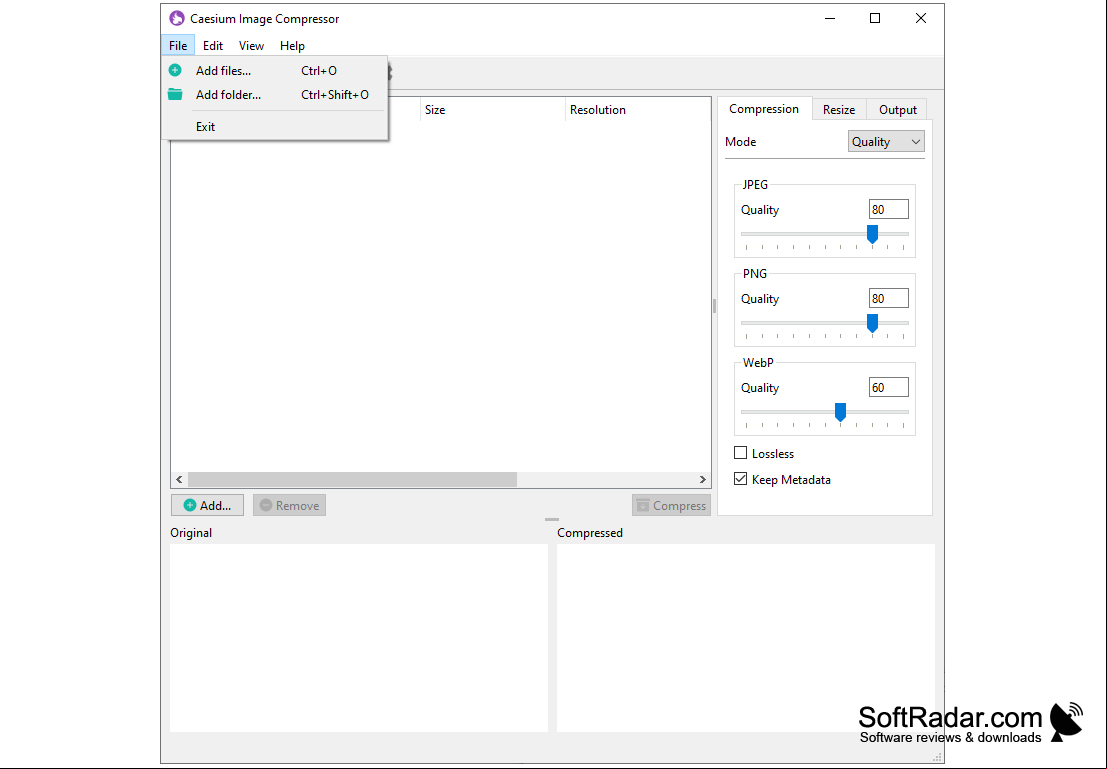This screenshot has height=769, width=1107.
Task: Open the Help menu
Action: 292,45
